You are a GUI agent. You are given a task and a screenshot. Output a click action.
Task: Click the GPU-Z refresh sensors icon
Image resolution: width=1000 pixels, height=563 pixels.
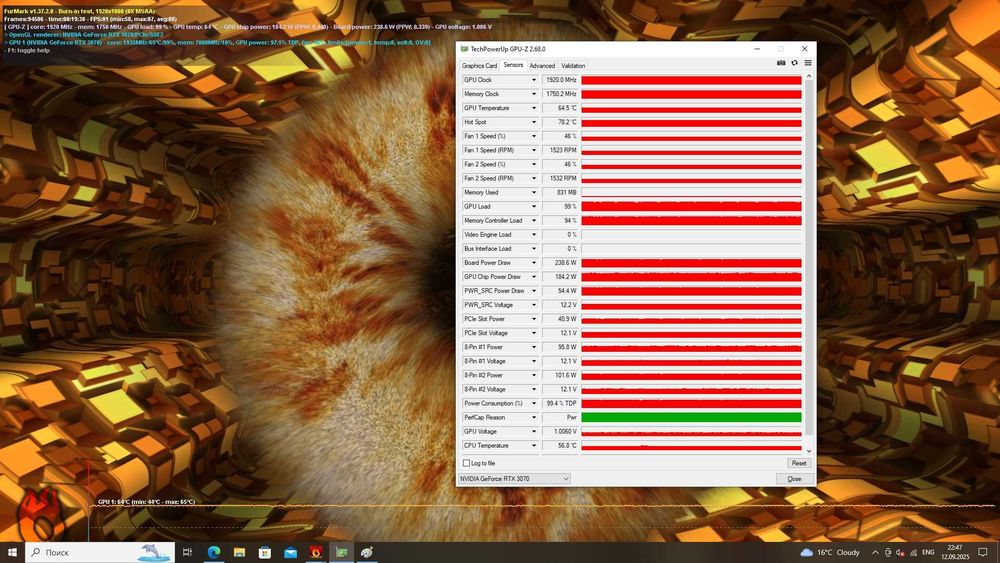[x=795, y=63]
